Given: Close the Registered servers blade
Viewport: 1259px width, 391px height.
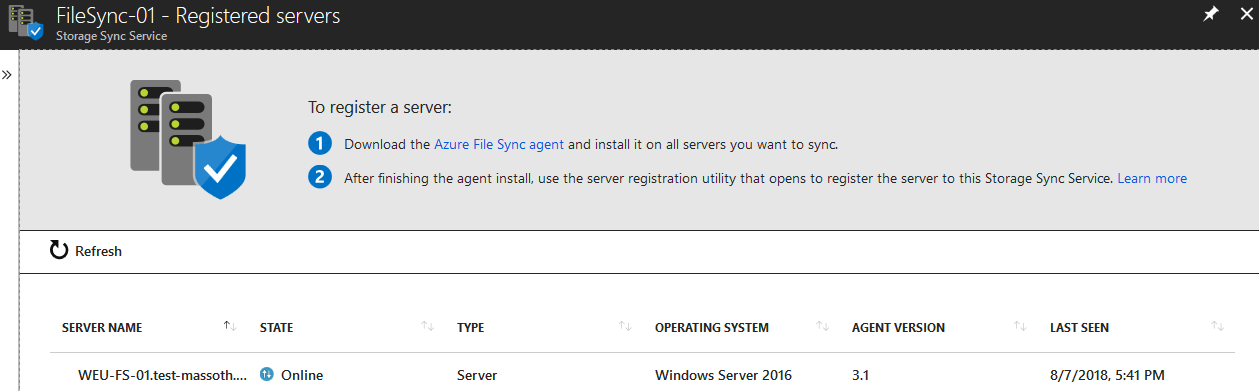Looking at the screenshot, I should (1246, 15).
